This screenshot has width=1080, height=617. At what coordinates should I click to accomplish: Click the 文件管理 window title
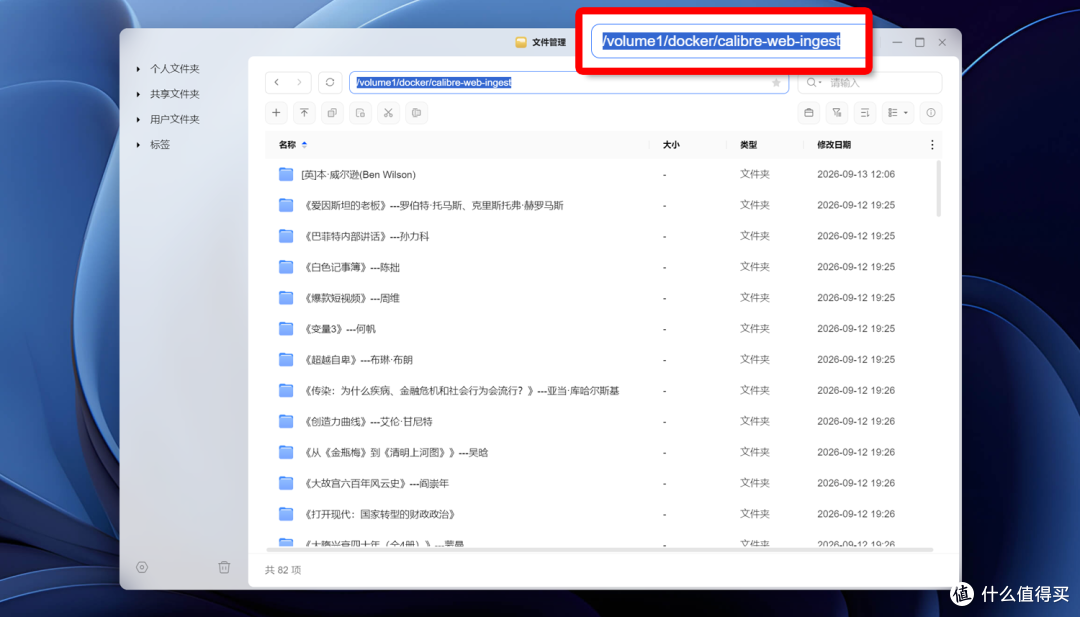(x=548, y=42)
